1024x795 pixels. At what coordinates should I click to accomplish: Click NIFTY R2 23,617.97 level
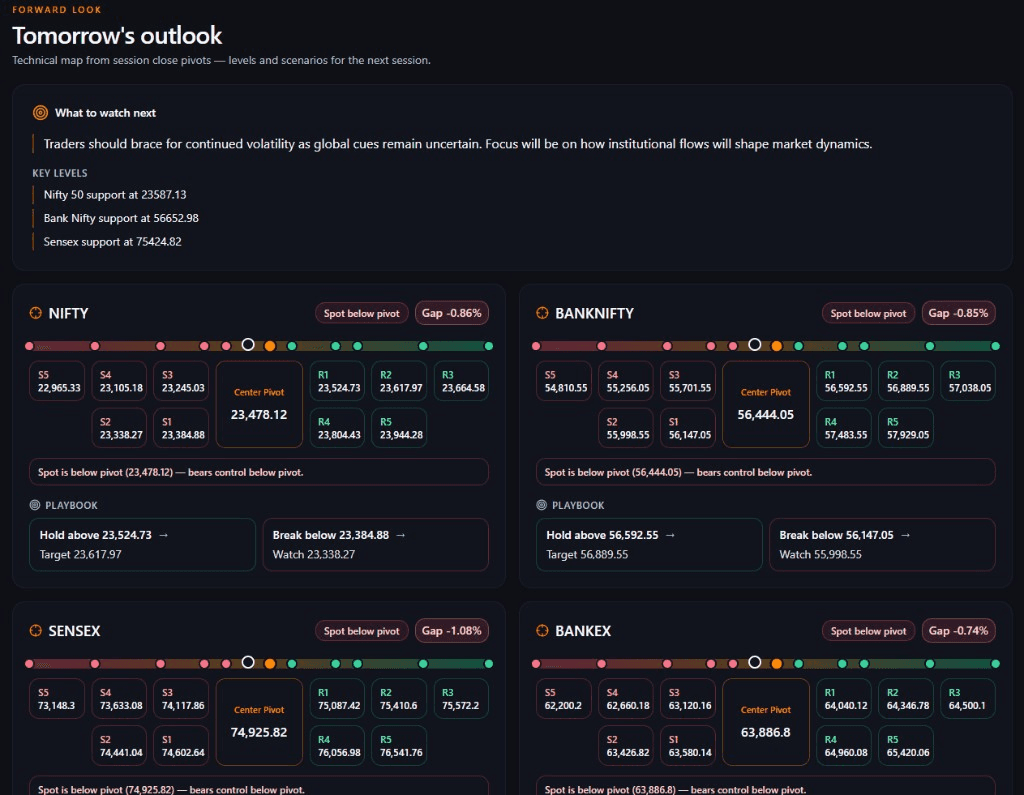click(x=399, y=381)
